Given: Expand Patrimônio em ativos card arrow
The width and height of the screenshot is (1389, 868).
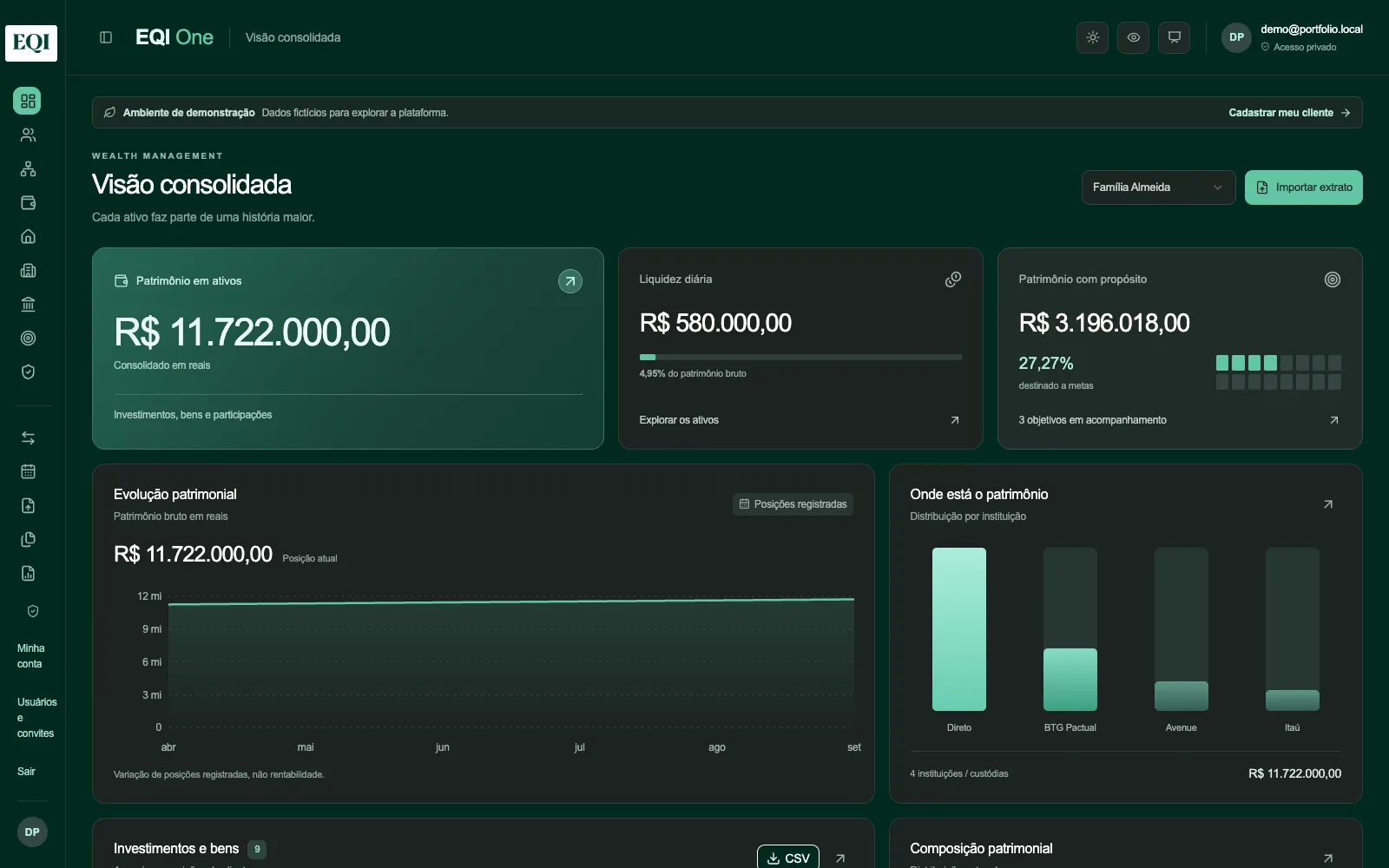Looking at the screenshot, I should [x=570, y=281].
